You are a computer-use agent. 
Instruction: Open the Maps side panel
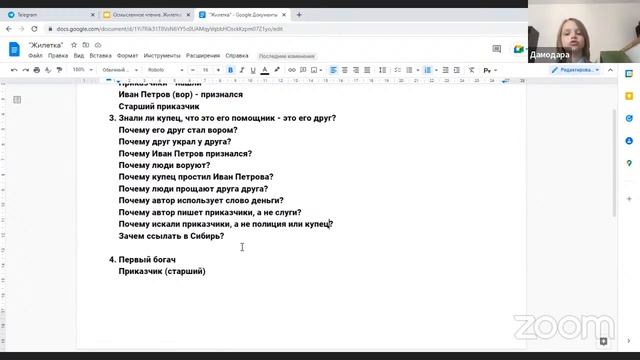pos(629,163)
